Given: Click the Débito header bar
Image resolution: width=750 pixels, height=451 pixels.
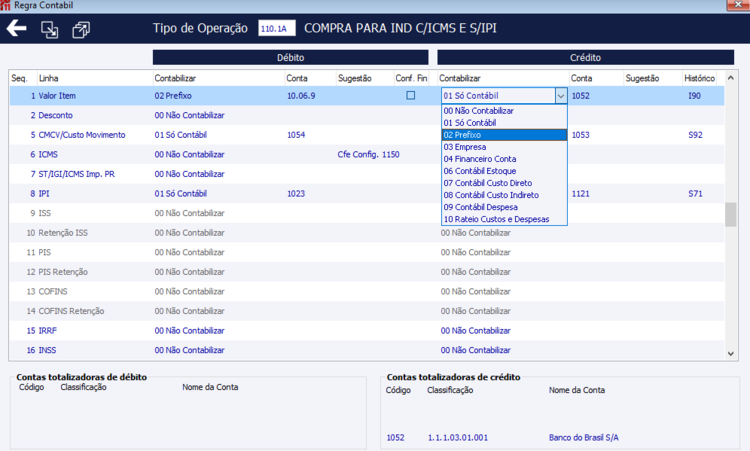Looking at the screenshot, I should click(290, 57).
